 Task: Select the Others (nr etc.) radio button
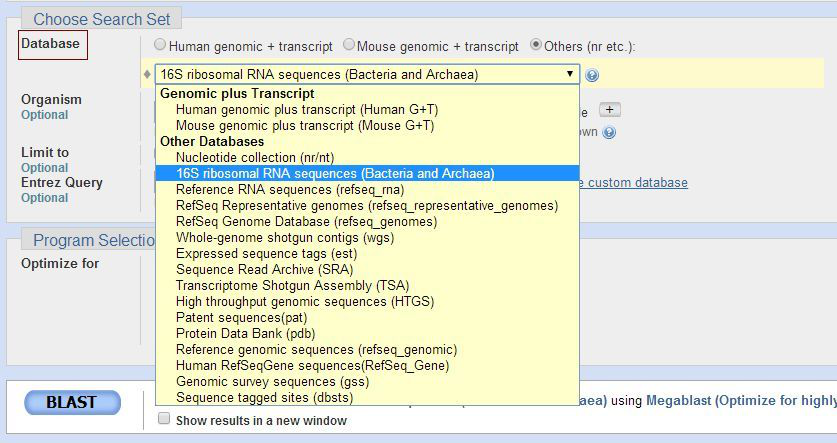click(x=535, y=45)
